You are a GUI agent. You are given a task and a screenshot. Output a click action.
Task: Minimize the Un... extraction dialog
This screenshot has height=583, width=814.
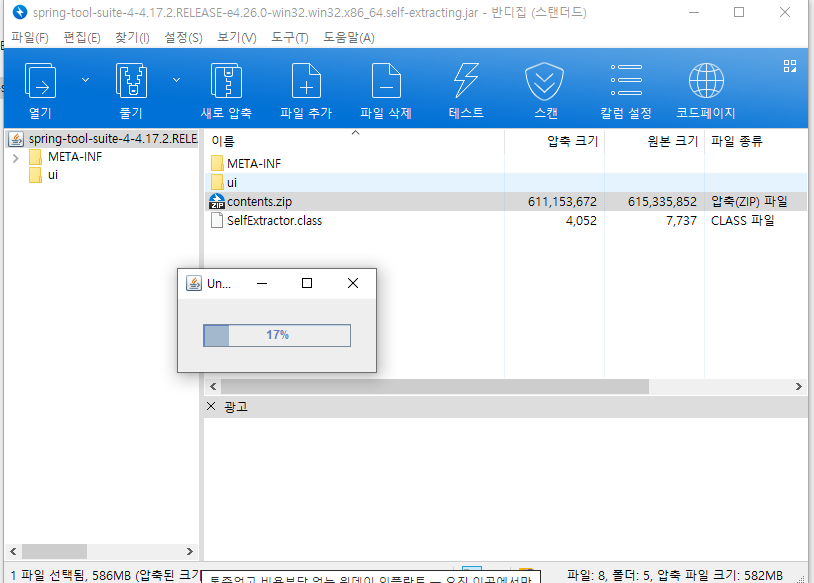coord(262,283)
